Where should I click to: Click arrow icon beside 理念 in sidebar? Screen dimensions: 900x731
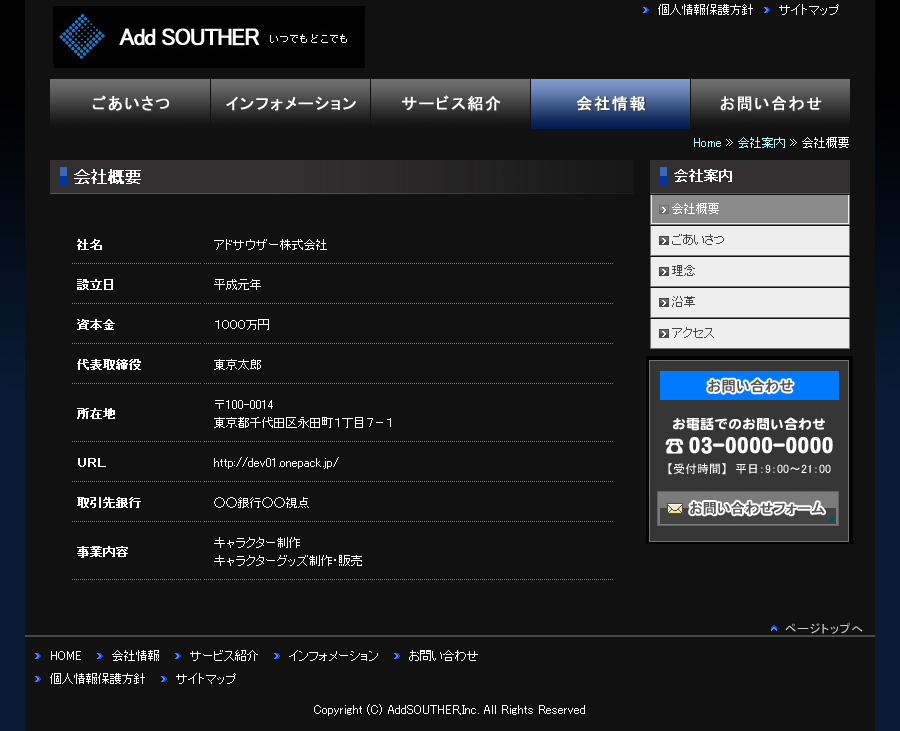(x=664, y=272)
